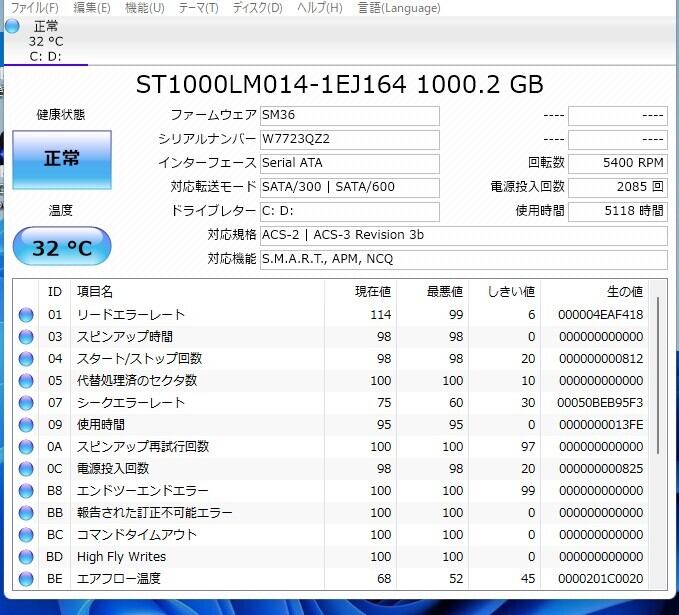Viewport: 679px width, 615px height.
Task: Click the firmware field SM36
Action: pyautogui.click(x=349, y=116)
